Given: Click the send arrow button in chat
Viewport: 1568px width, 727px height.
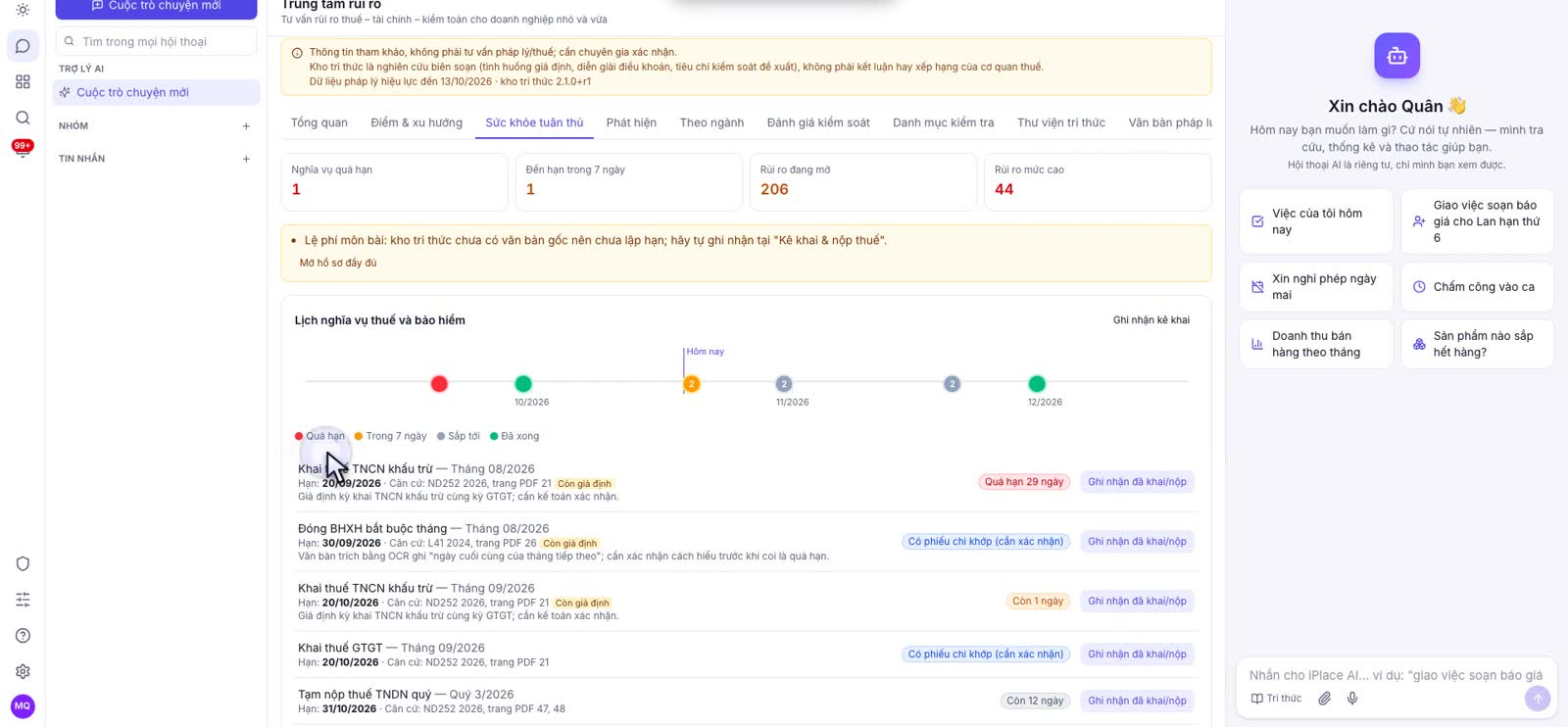Looking at the screenshot, I should [1538, 699].
